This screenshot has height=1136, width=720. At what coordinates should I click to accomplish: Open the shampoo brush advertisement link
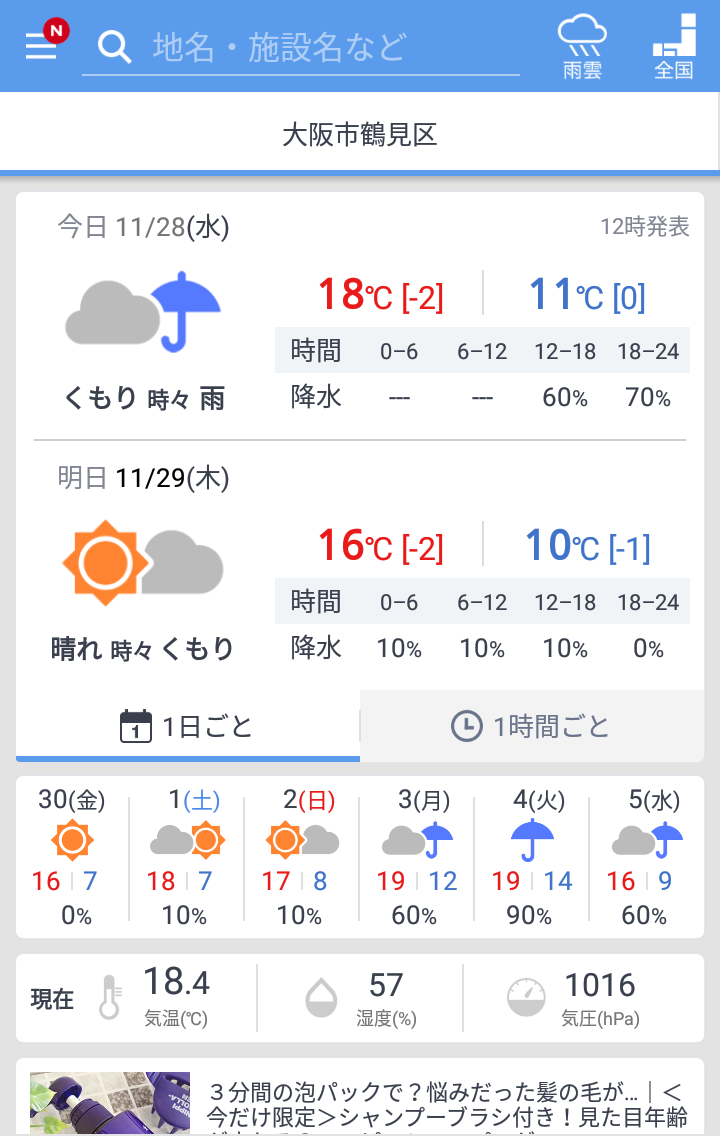pos(445,1106)
